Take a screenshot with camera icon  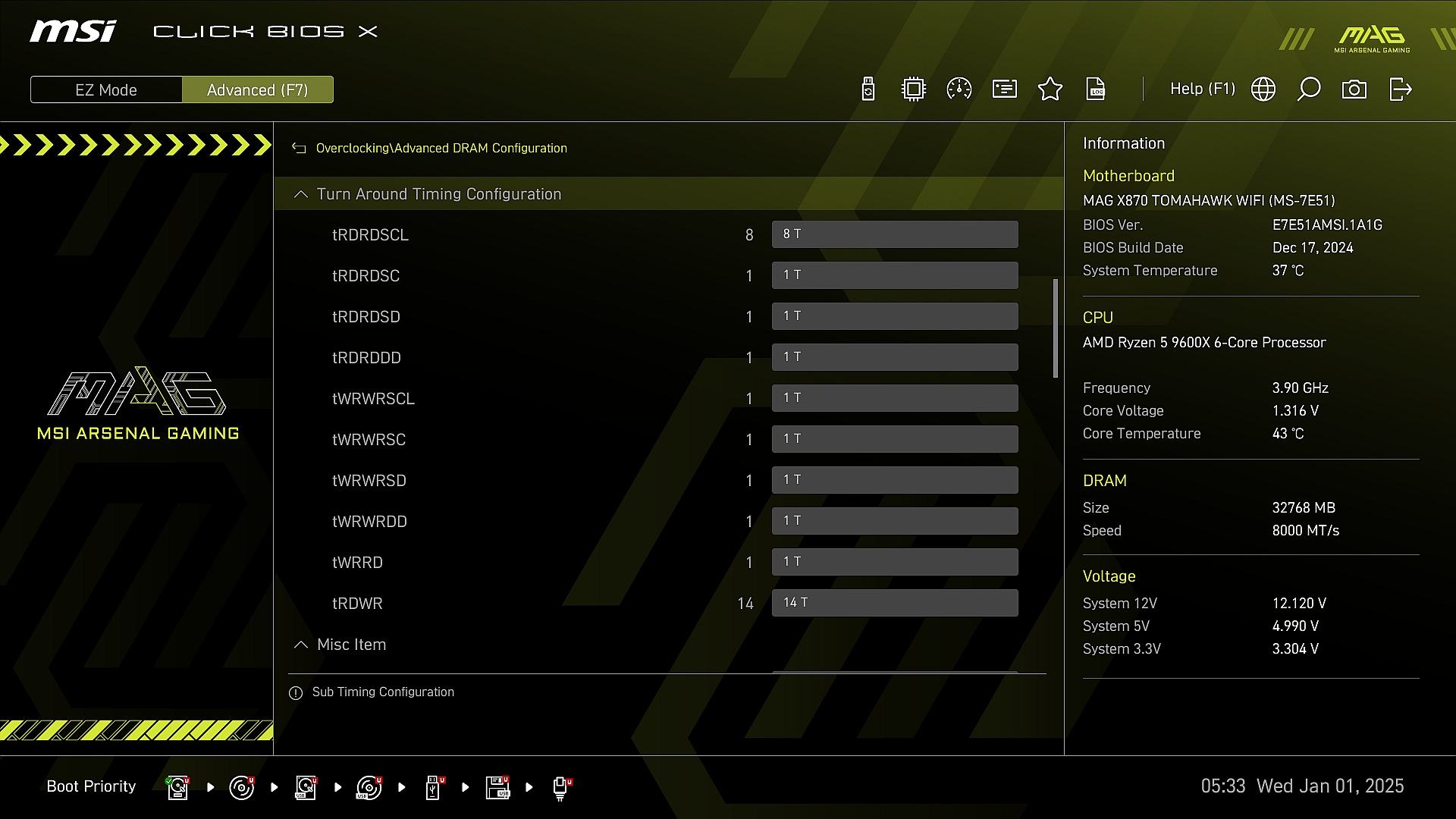tap(1354, 89)
